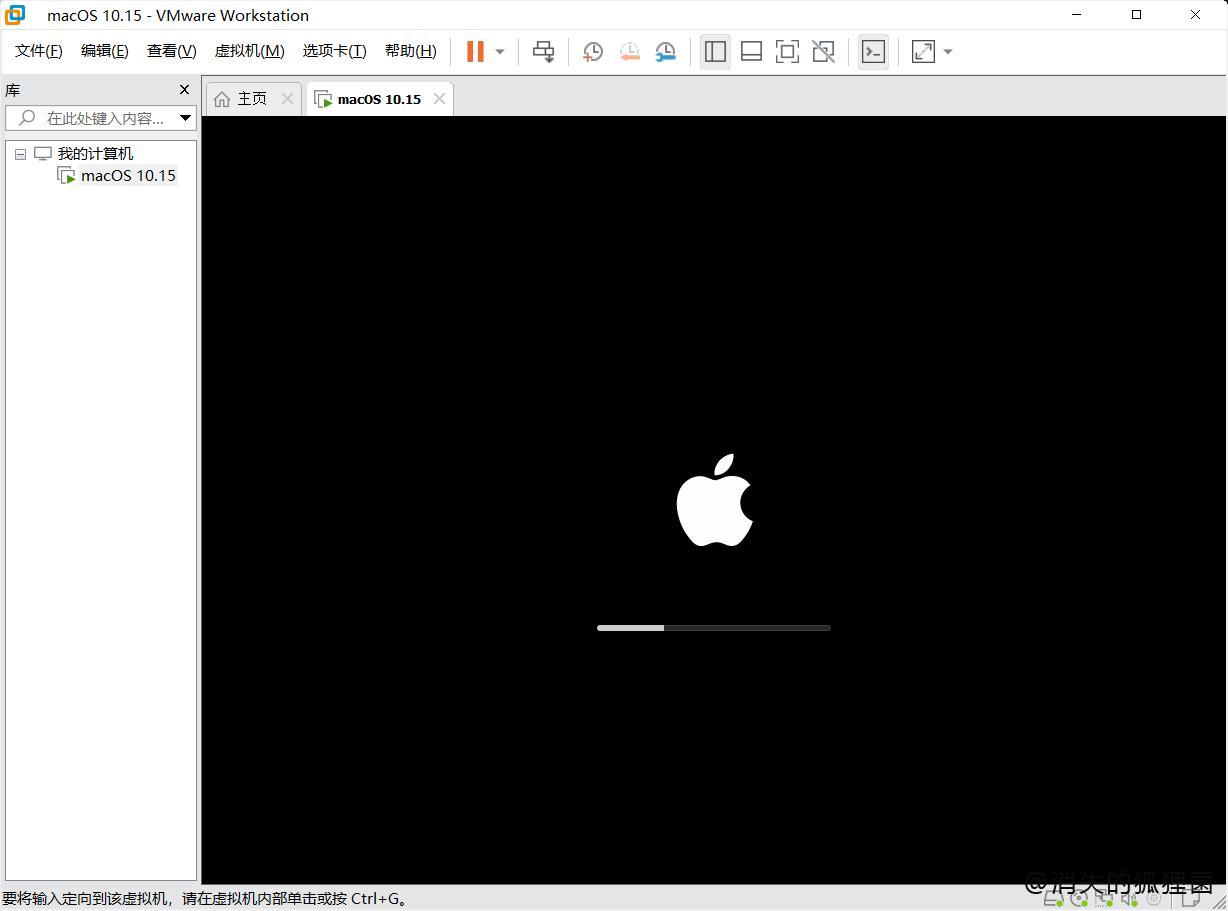Viewport: 1228px width, 911px height.
Task: Select 我的计算机 in the library tree
Action: (95, 153)
